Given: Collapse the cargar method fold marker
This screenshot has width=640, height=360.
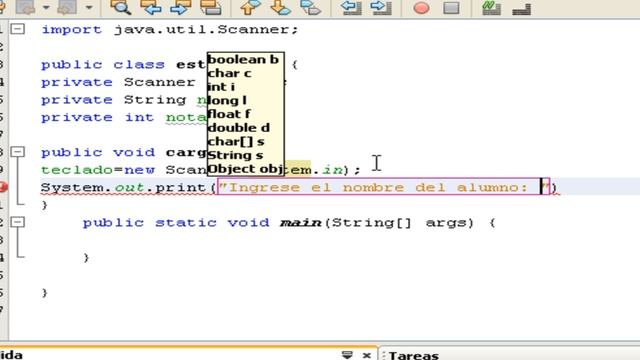Looking at the screenshot, I should tap(18, 152).
